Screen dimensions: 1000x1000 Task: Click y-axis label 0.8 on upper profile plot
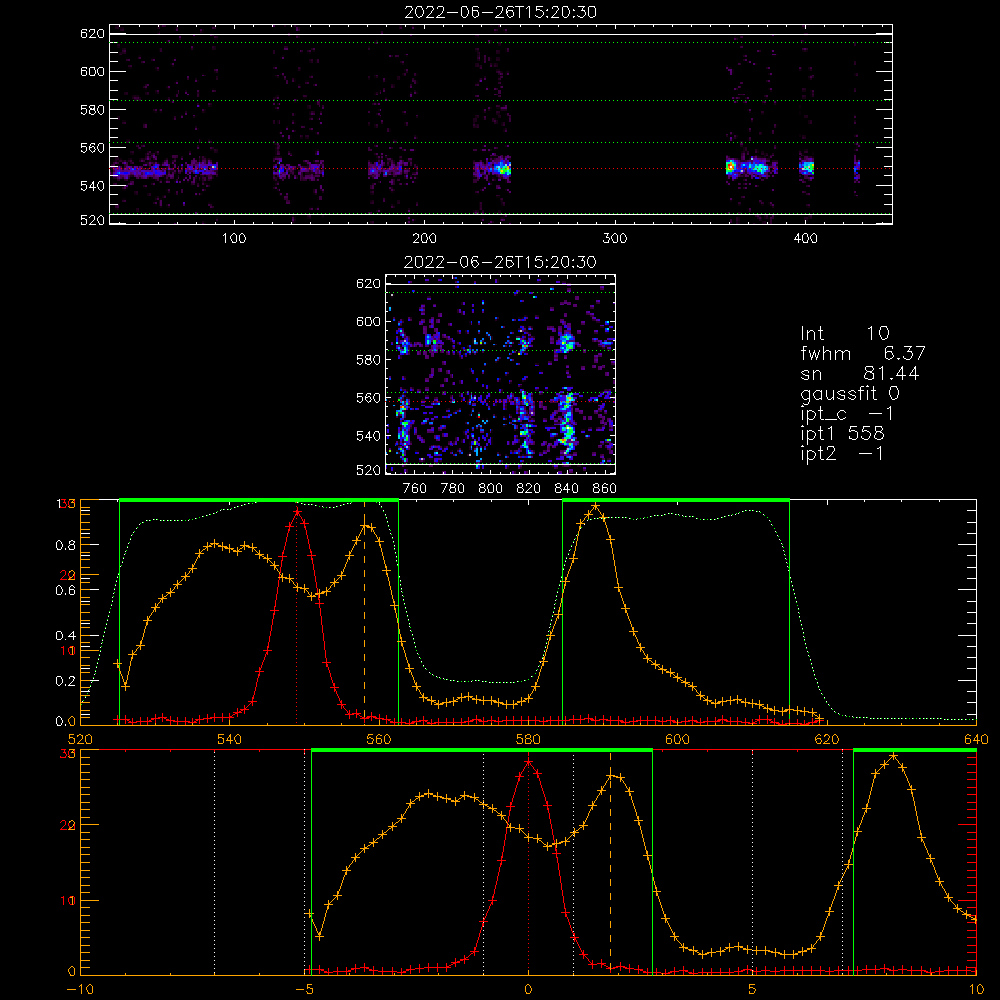pos(66,545)
